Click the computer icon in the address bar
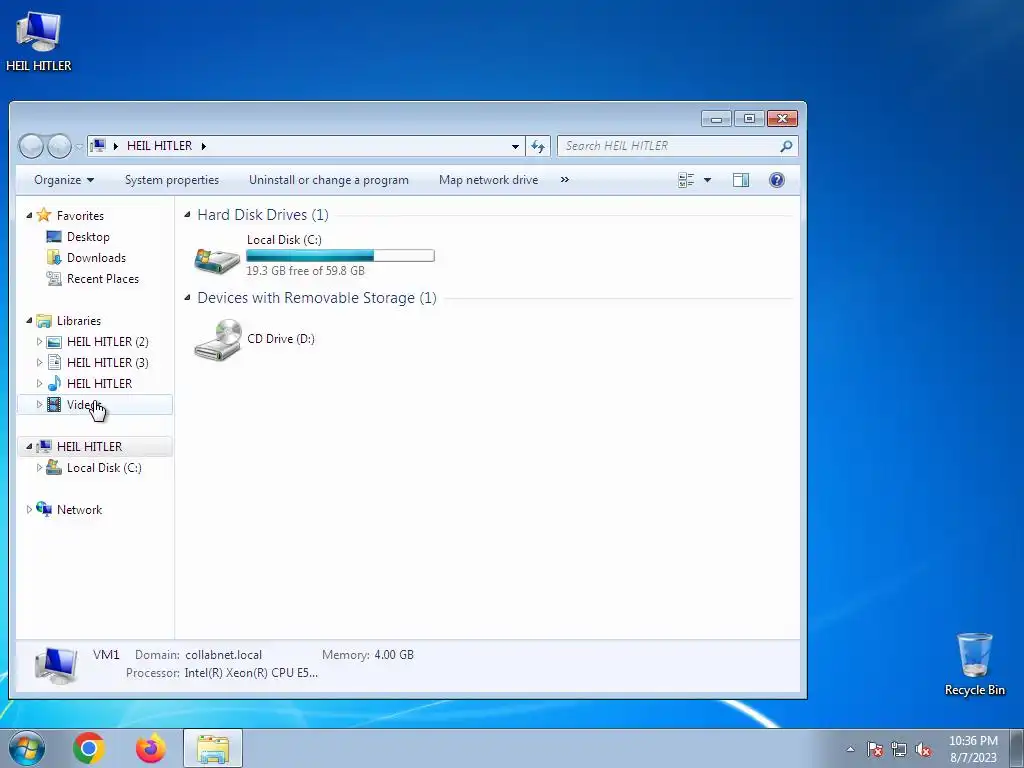 (x=98, y=146)
